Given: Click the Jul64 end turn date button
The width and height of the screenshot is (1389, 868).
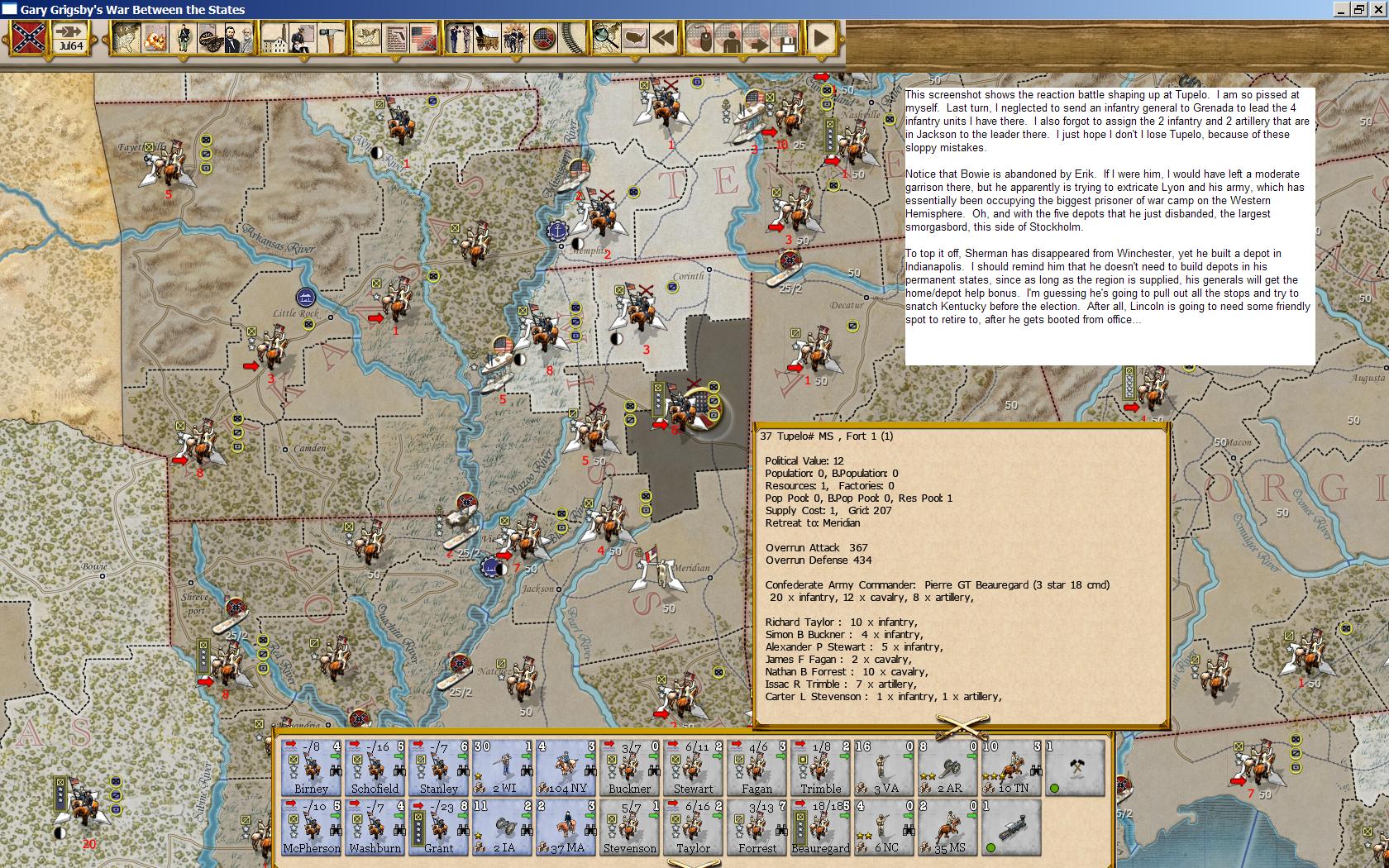Looking at the screenshot, I should (x=71, y=38).
